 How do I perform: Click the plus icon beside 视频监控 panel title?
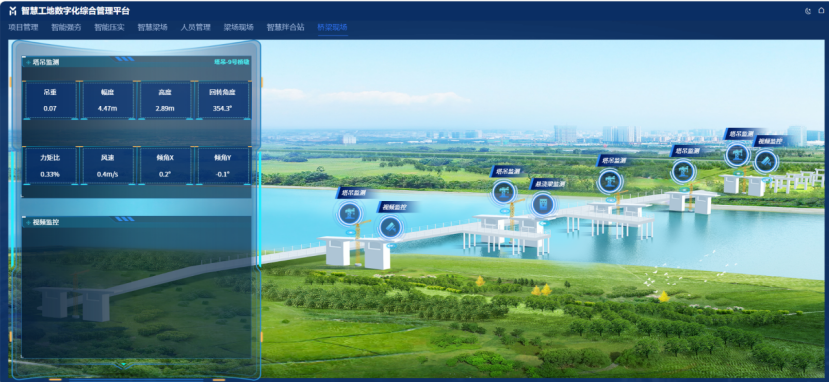click(28, 223)
